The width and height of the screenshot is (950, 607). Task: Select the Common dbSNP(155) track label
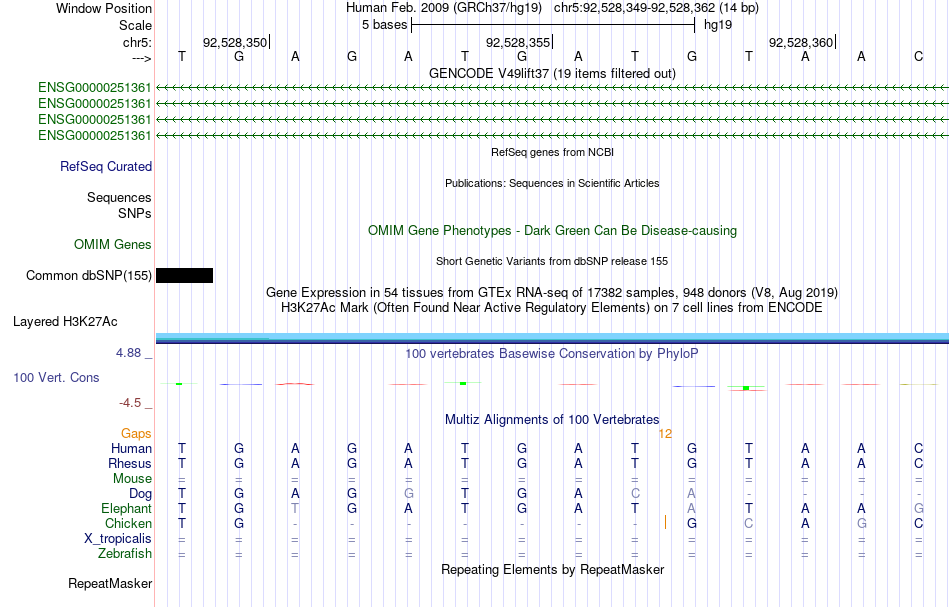[x=89, y=276]
